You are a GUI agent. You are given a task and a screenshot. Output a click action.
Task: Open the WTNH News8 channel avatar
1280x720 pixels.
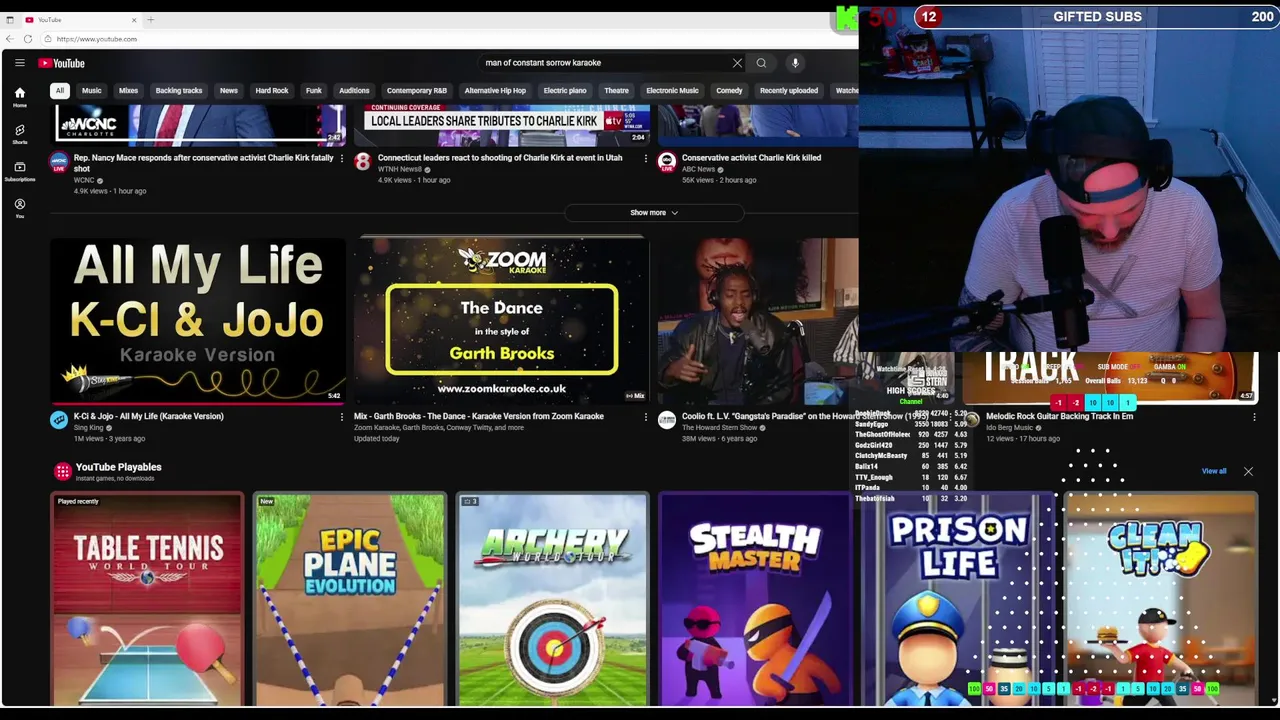pyautogui.click(x=362, y=161)
